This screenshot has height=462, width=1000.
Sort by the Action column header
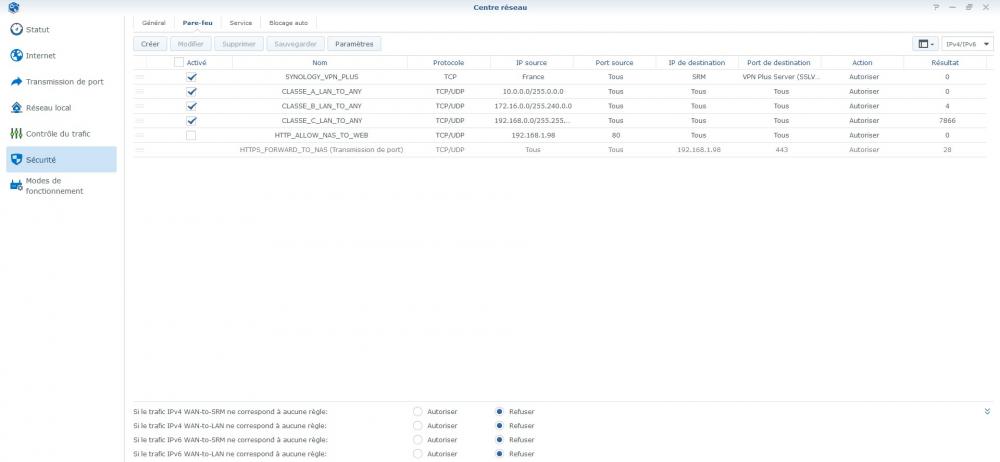862,63
